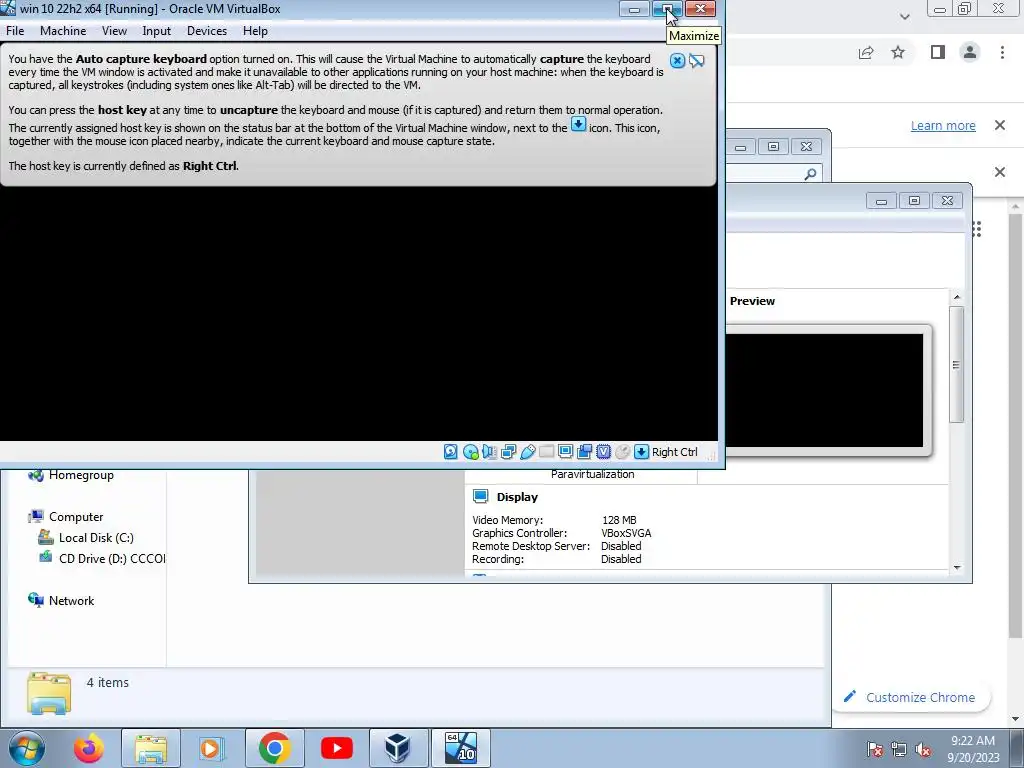The image size is (1024, 768).
Task: Switch to Chrome from the taskbar
Action: pos(274,748)
